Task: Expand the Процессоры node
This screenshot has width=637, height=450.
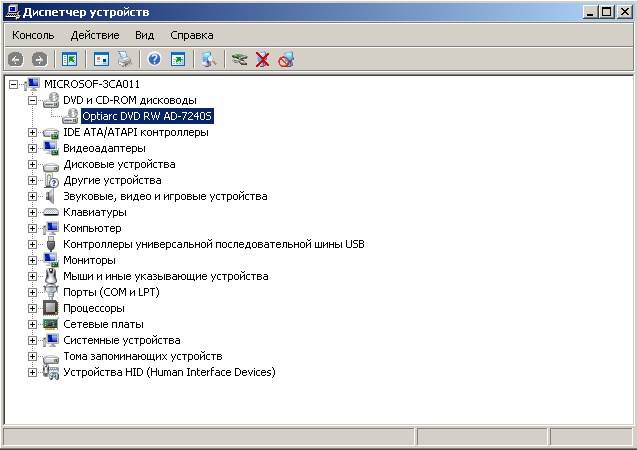Action: point(32,308)
